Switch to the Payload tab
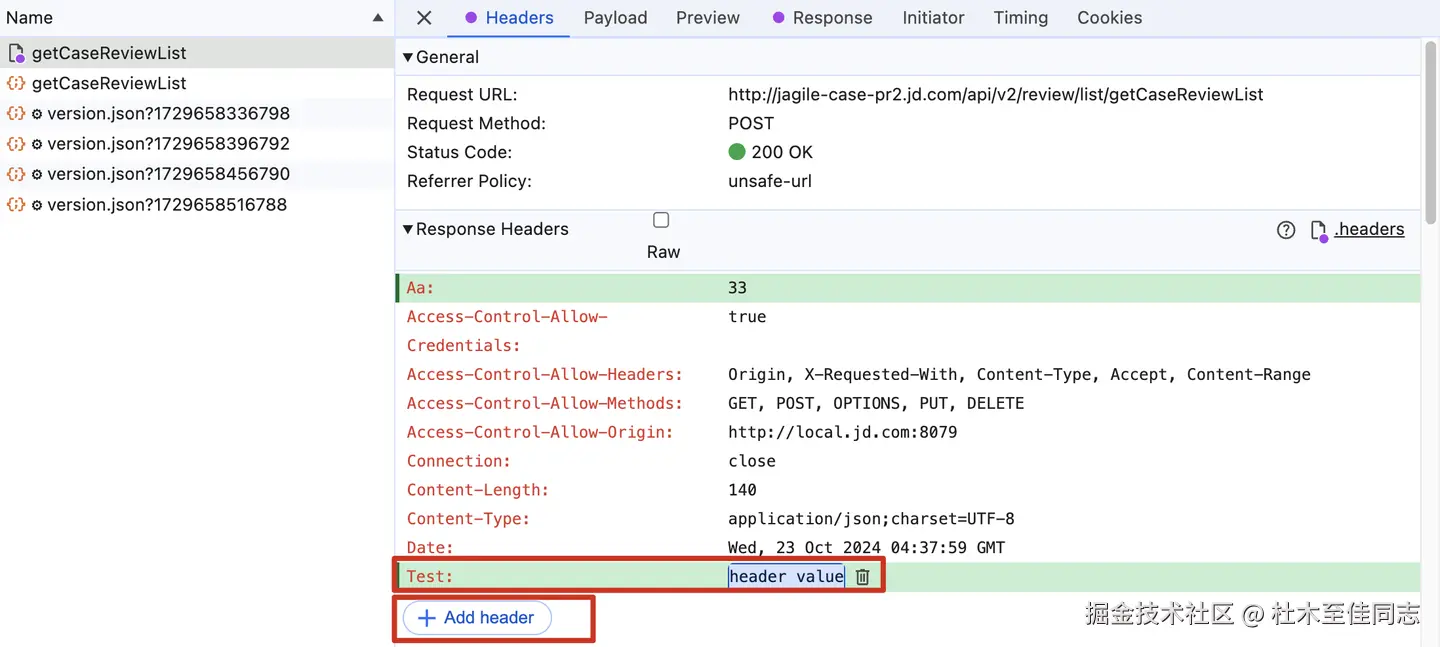 [615, 18]
